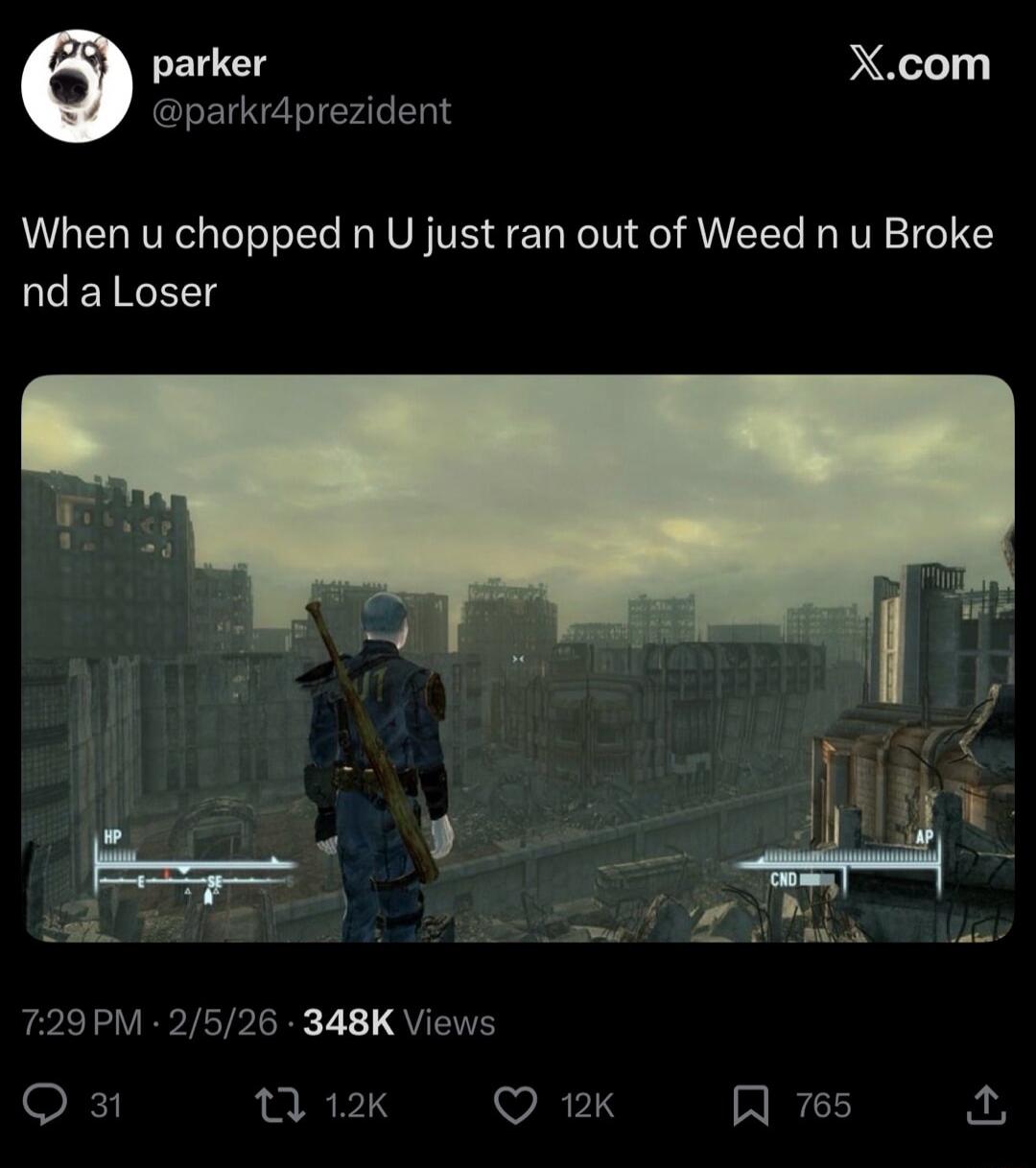Click the 1.2K reposts count

356,1106
